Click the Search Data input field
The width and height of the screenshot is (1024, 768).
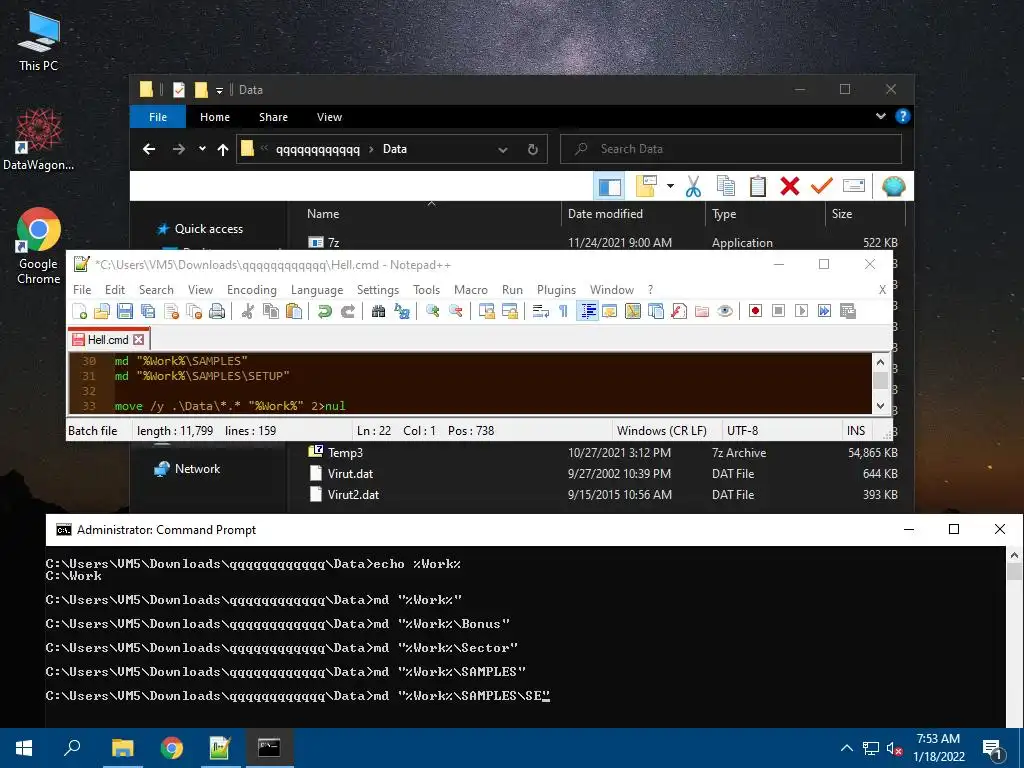pos(731,149)
